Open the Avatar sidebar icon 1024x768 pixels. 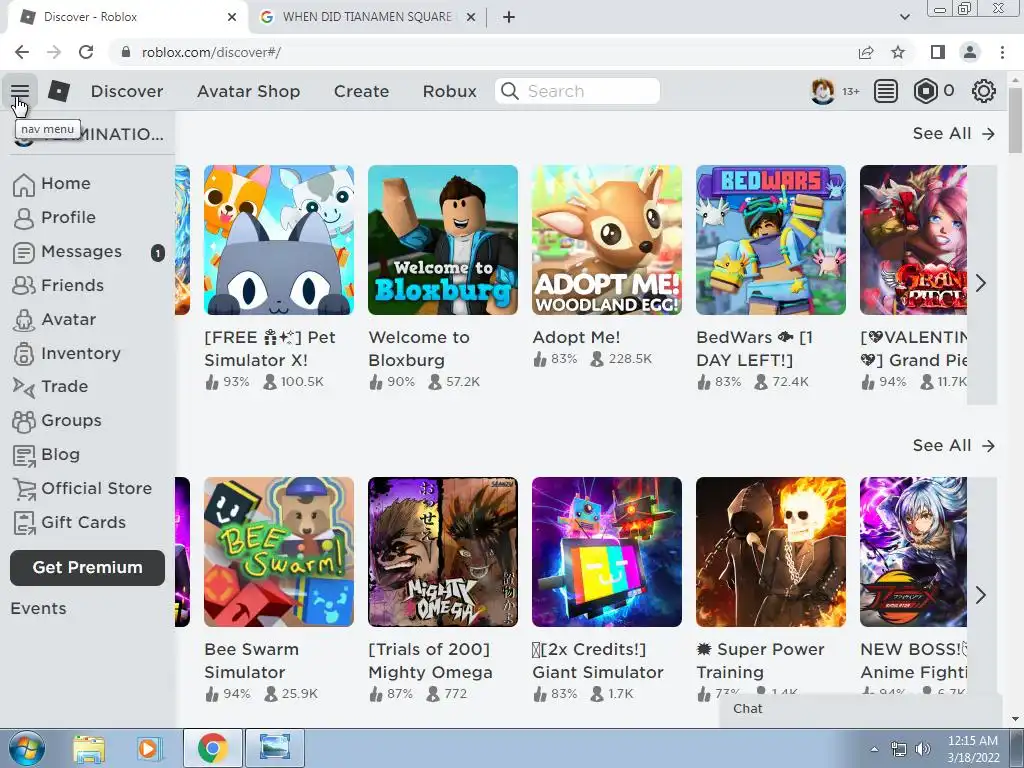24,320
